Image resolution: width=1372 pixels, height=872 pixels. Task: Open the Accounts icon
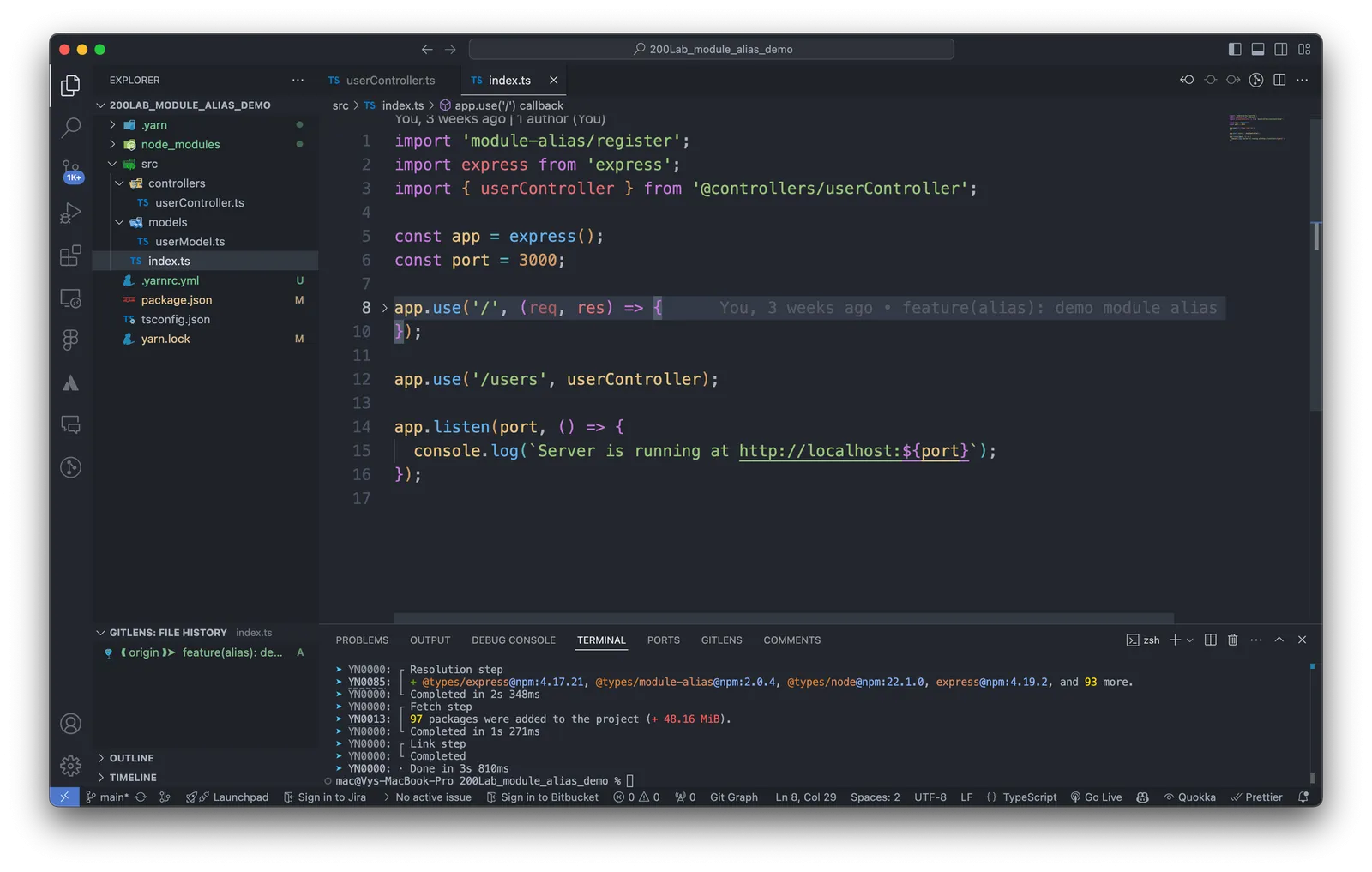click(70, 724)
